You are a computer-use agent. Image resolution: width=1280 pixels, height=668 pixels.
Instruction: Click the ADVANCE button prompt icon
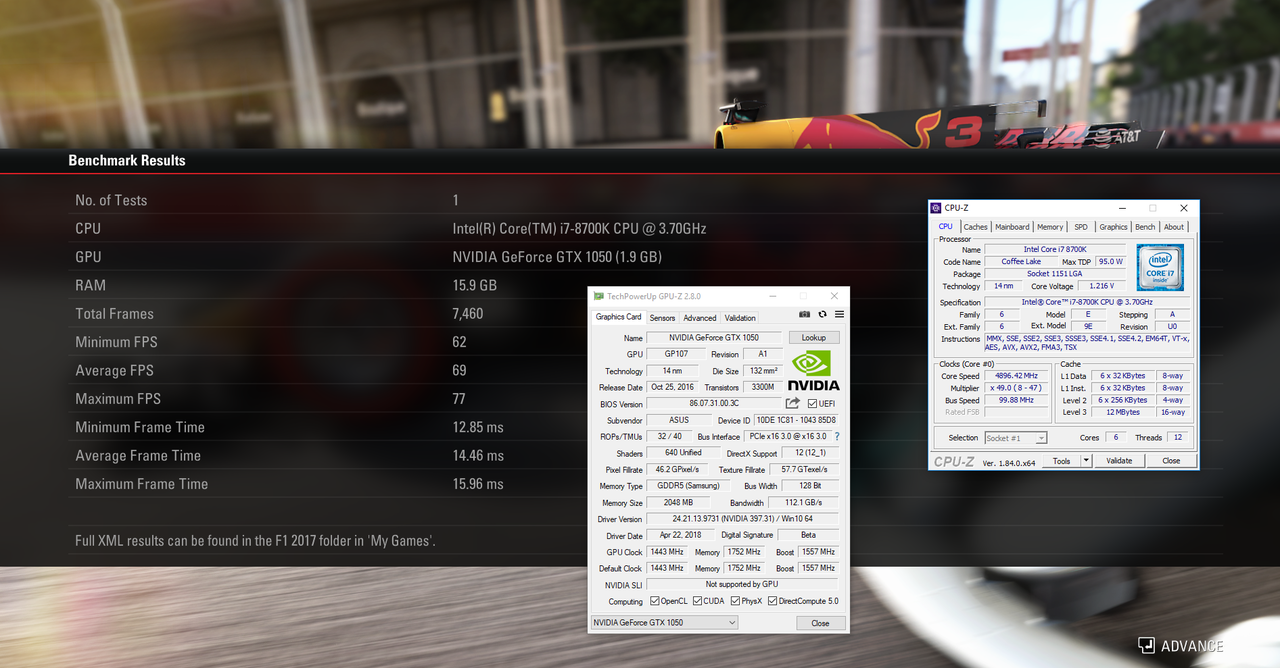point(1146,646)
